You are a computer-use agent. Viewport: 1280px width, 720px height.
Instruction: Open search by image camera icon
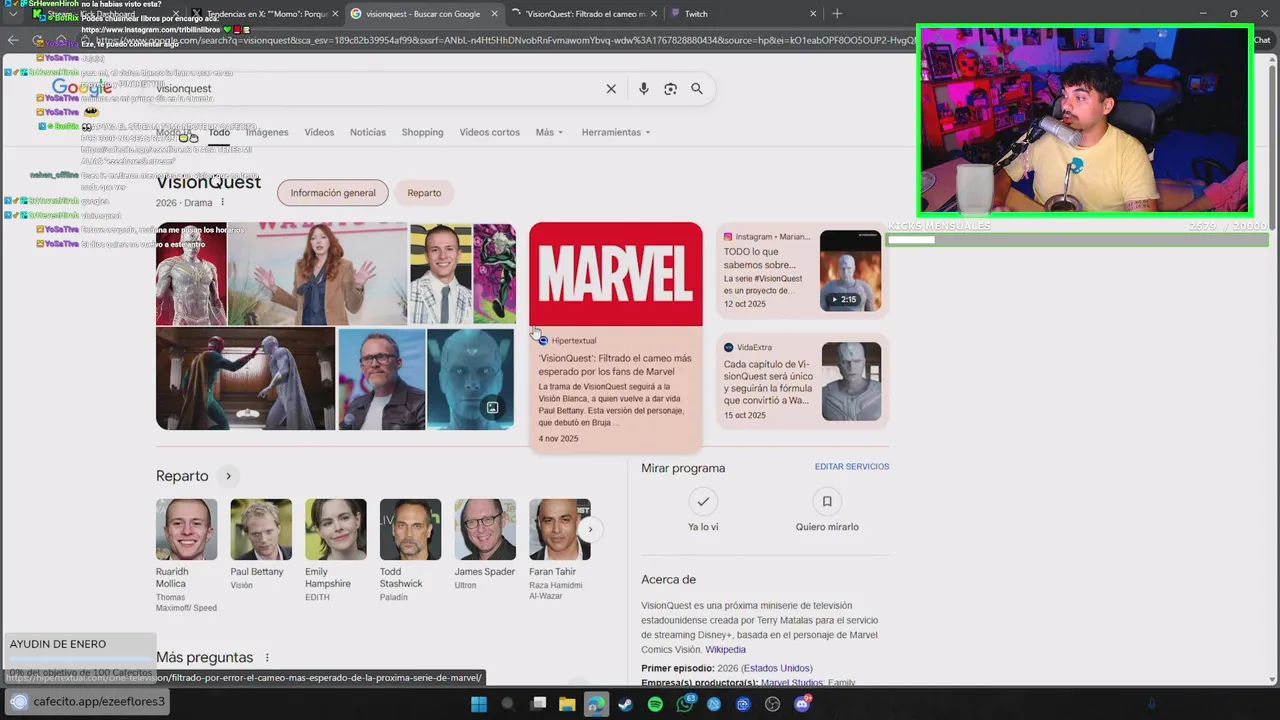tap(670, 89)
